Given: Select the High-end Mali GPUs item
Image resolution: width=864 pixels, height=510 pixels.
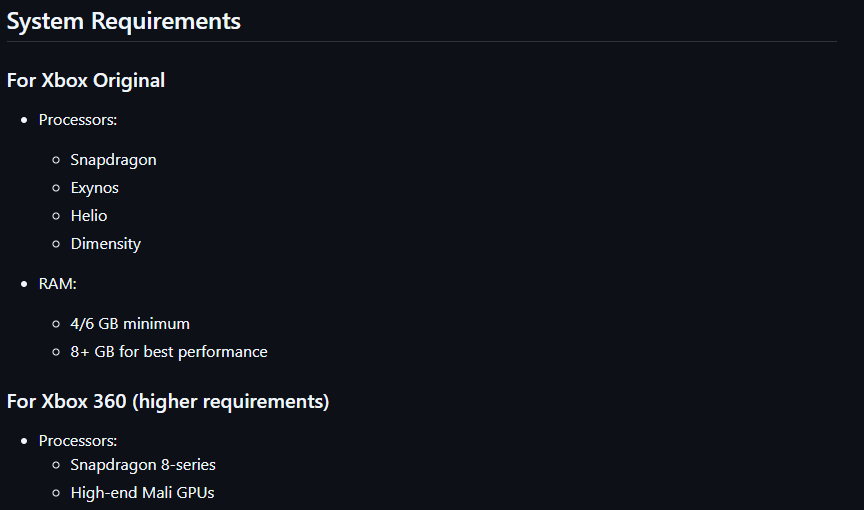Looking at the screenshot, I should coord(143,492).
